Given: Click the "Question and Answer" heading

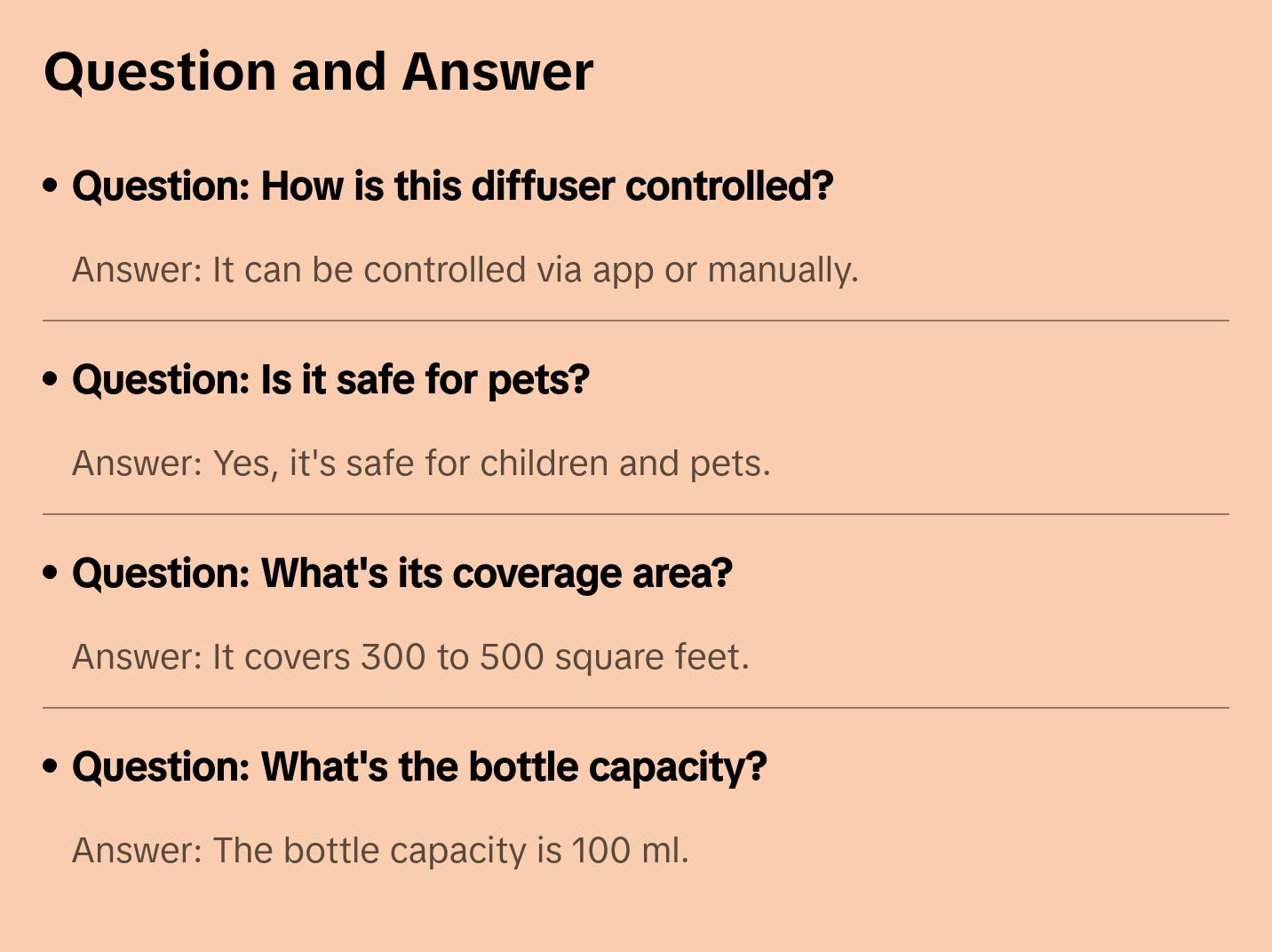Looking at the screenshot, I should [318, 72].
